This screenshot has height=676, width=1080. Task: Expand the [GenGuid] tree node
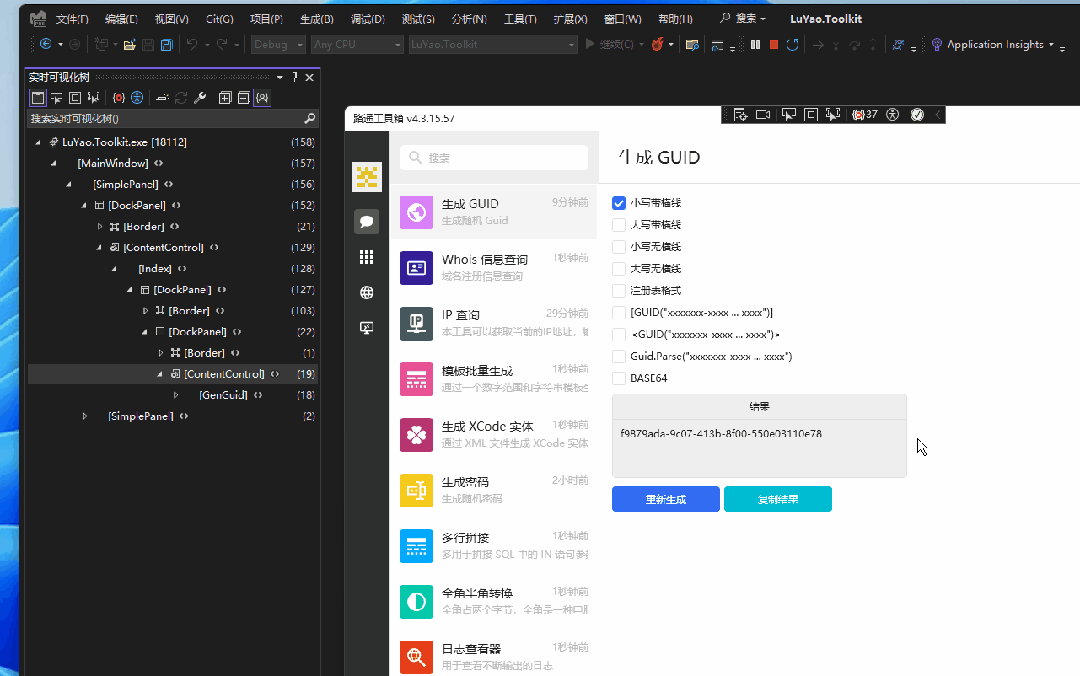point(176,395)
